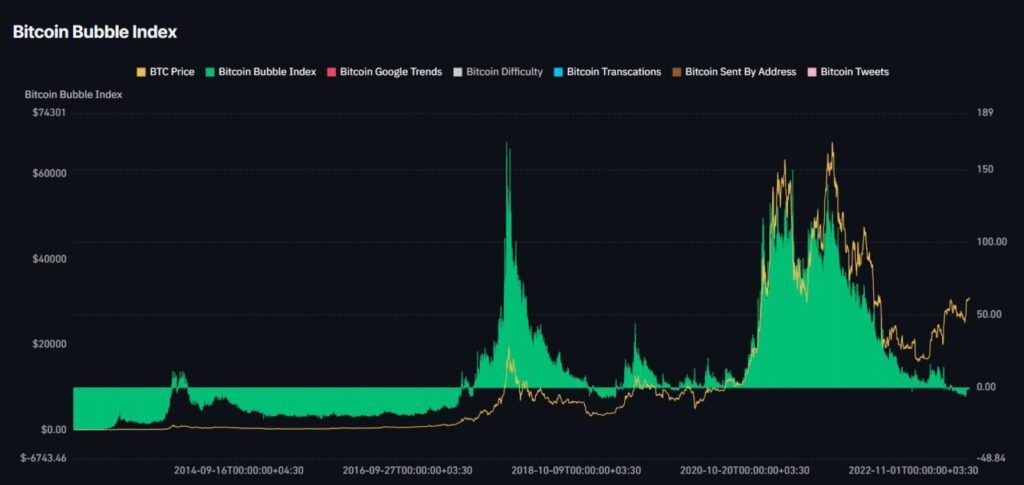Enable the Bitcoin Sent By Address series

click(x=734, y=72)
